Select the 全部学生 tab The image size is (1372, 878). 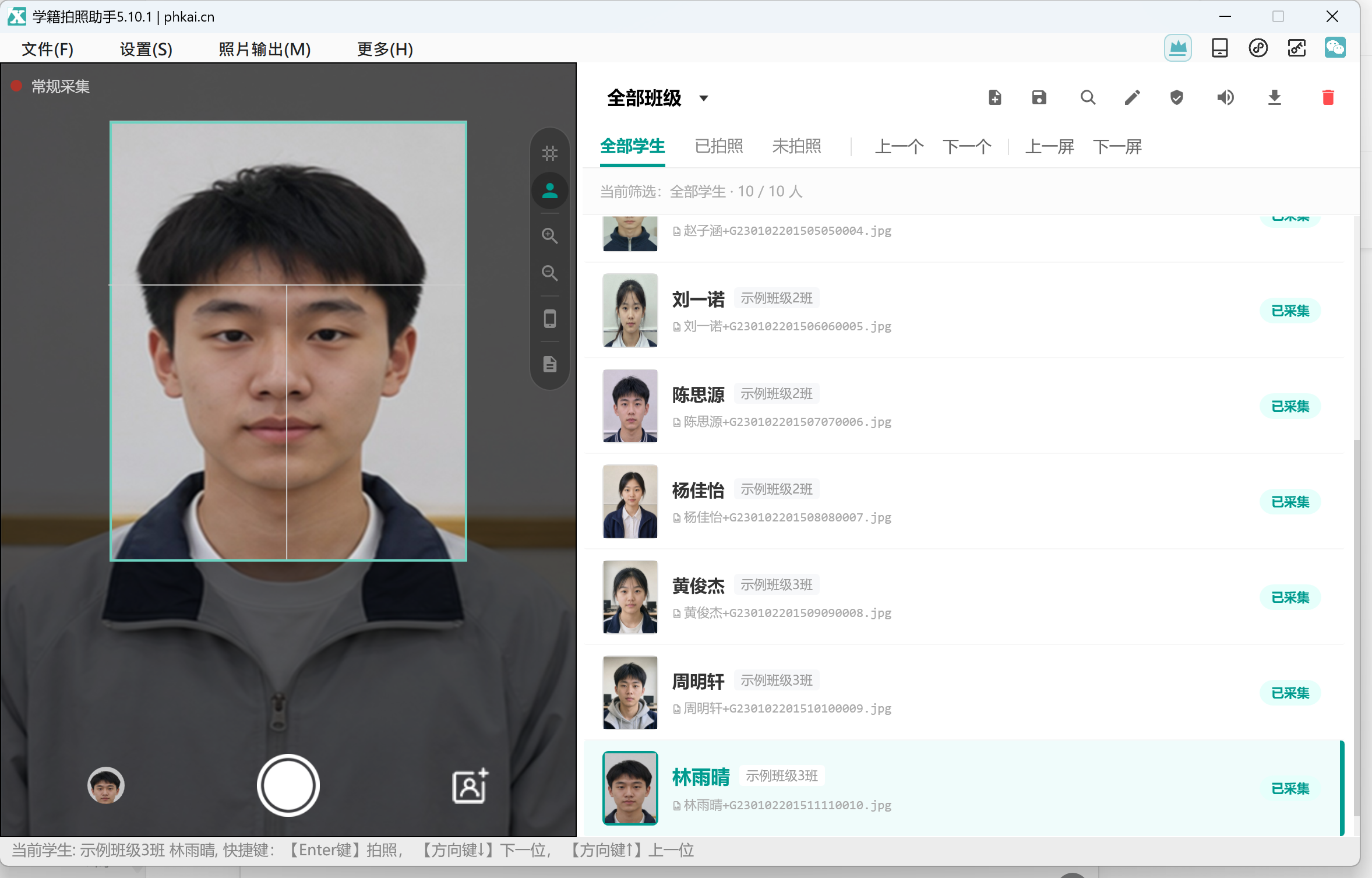(x=632, y=146)
